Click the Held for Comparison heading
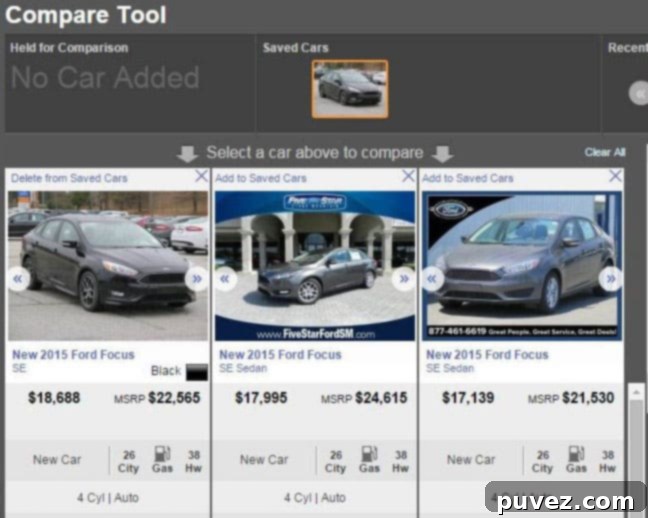 click(69, 48)
